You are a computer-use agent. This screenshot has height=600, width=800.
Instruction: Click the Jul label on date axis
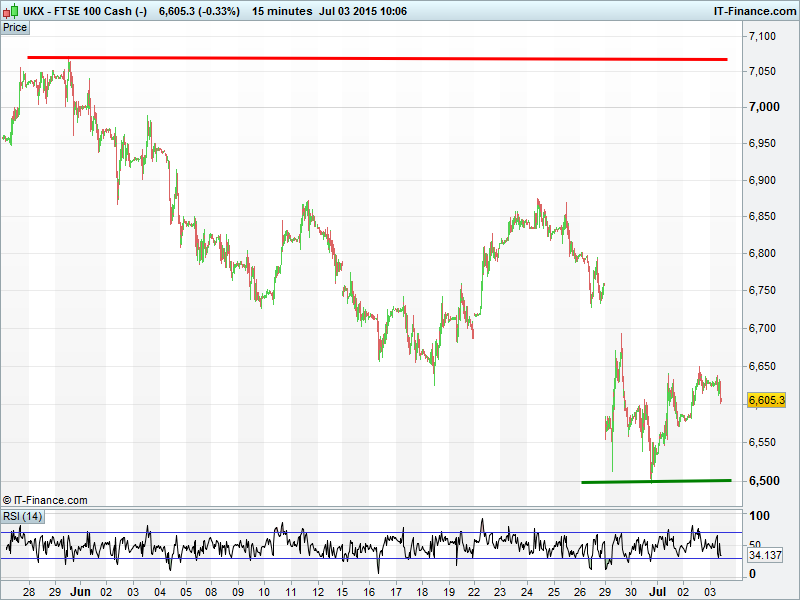pyautogui.click(x=654, y=591)
